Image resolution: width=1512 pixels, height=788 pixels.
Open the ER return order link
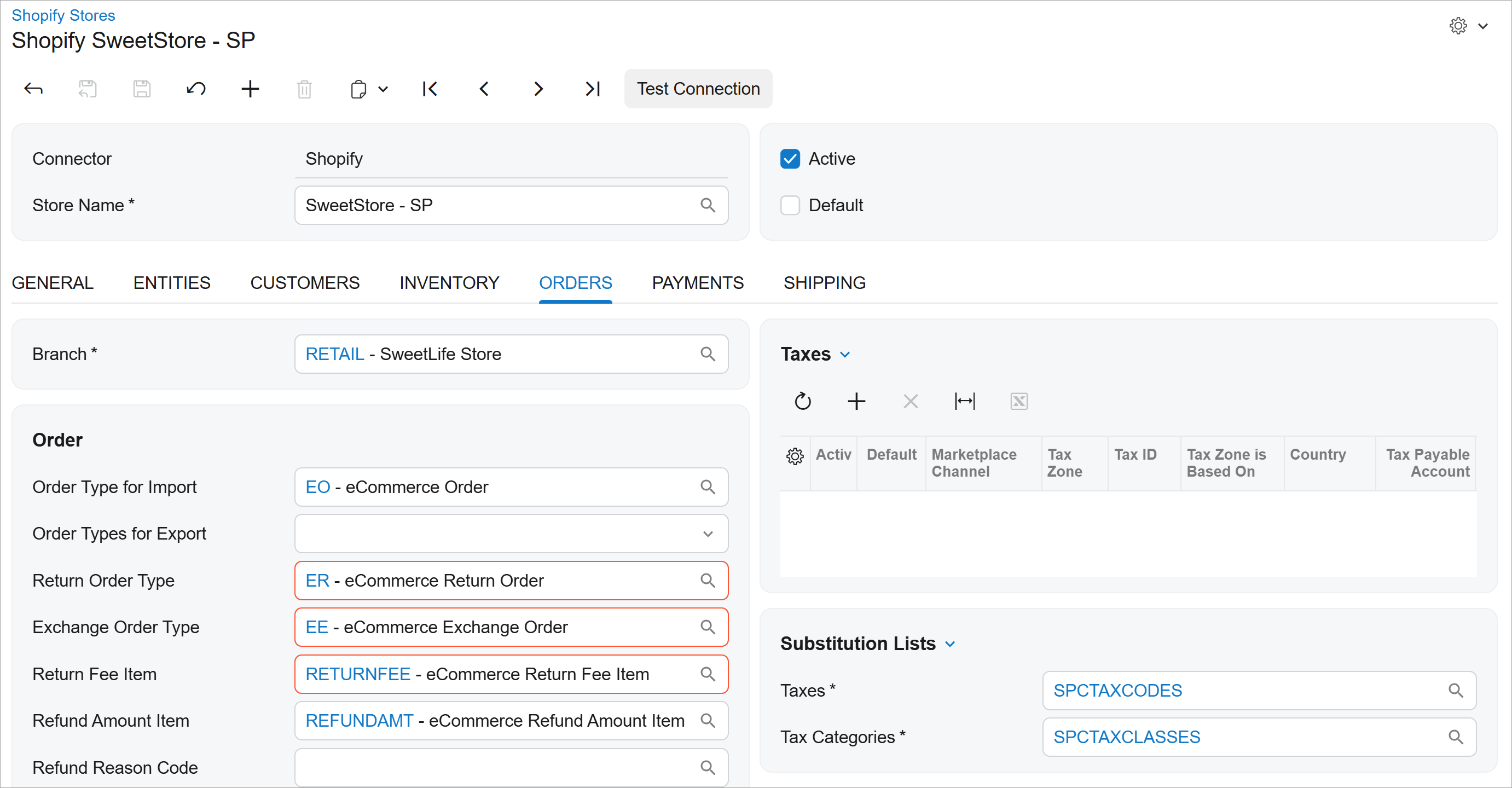pos(317,580)
